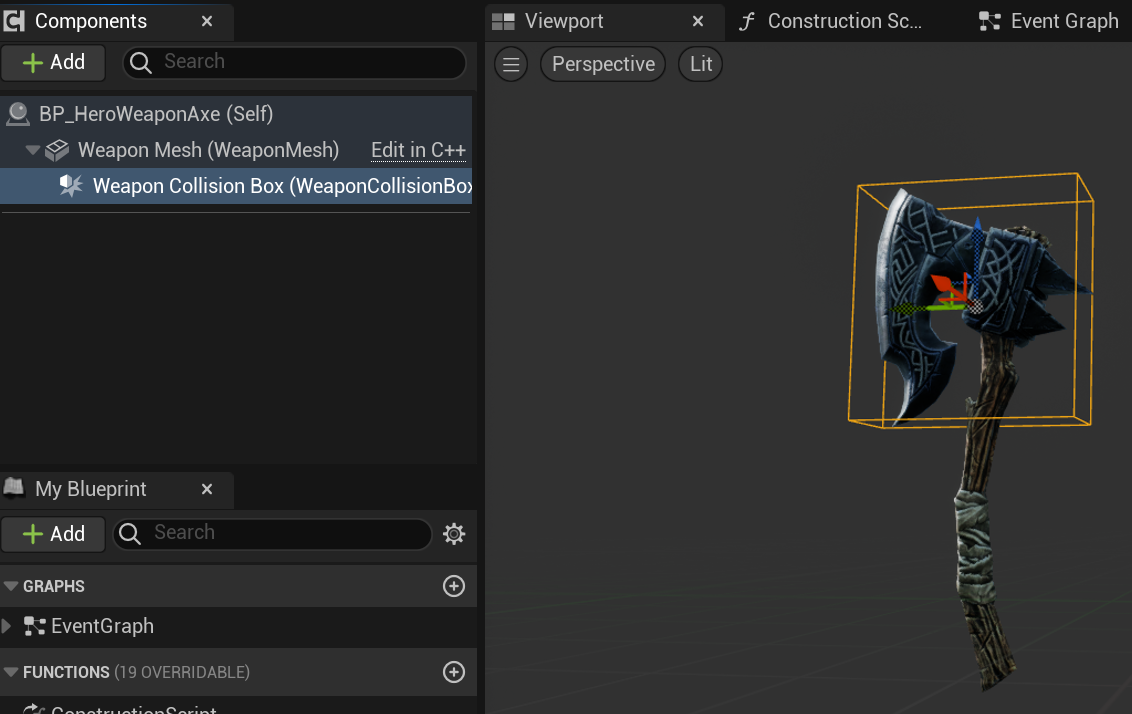Viewport: 1132px width, 714px height.
Task: Collapse the FUNCTIONS section
Action: click(11, 672)
